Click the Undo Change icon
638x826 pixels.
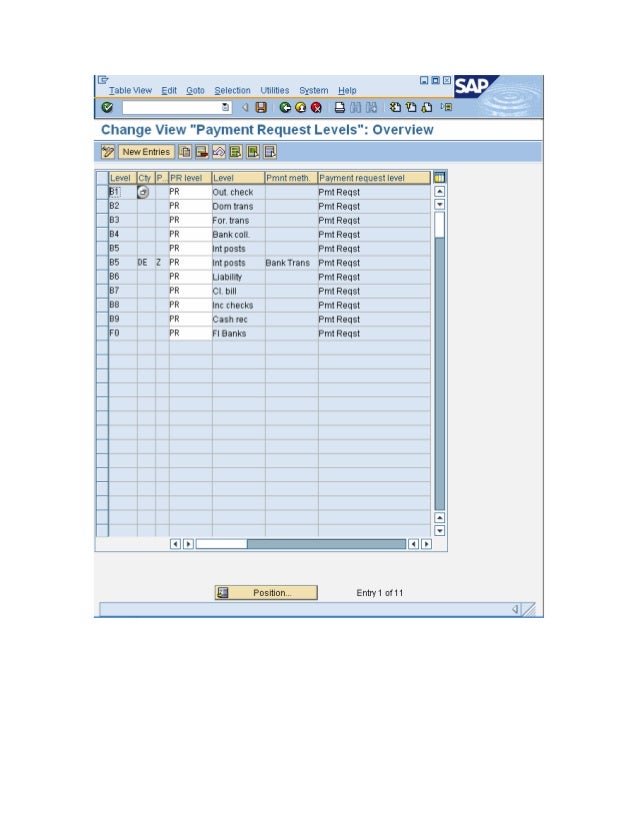(x=219, y=152)
